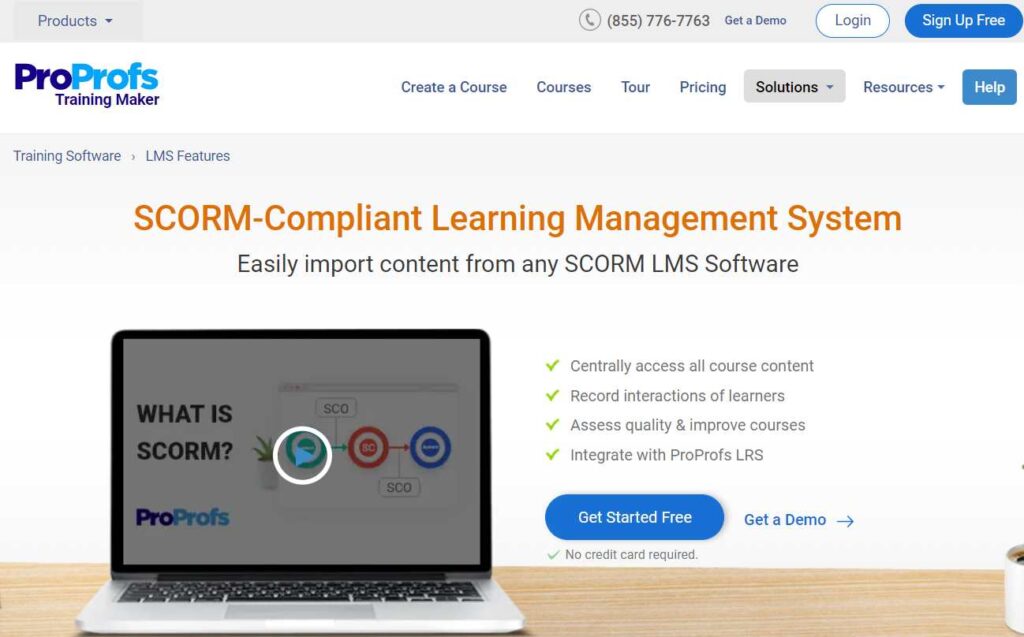Click the Training Software breadcrumb

pyautogui.click(x=67, y=156)
